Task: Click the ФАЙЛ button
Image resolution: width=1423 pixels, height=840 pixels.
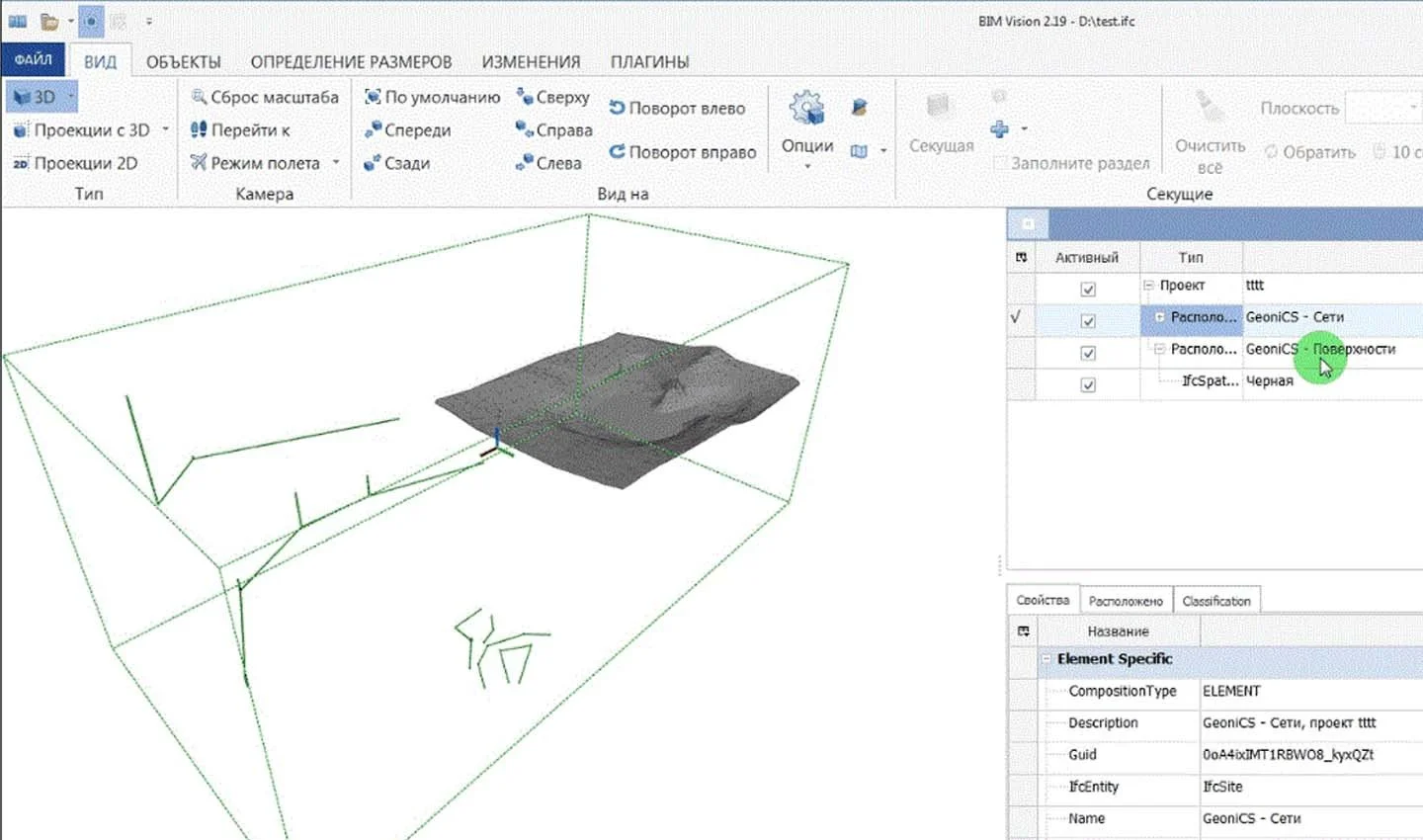Action: [x=33, y=60]
